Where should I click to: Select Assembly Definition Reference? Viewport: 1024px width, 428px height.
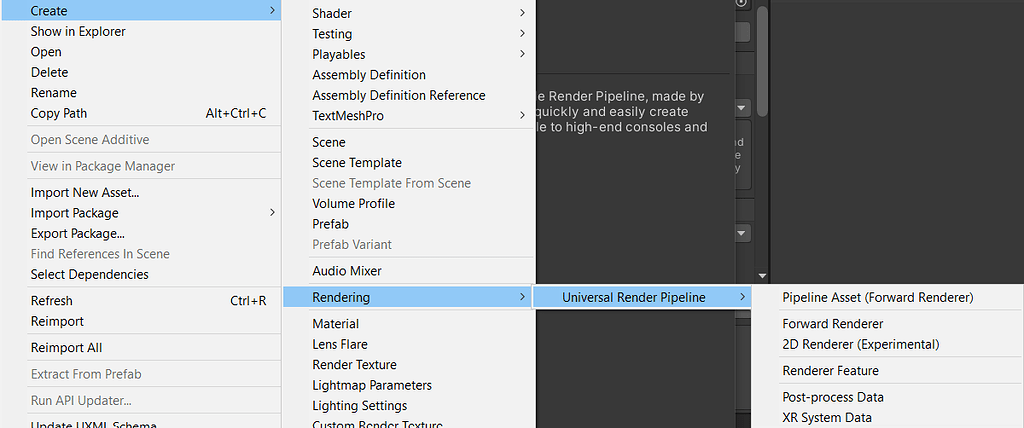pos(398,96)
